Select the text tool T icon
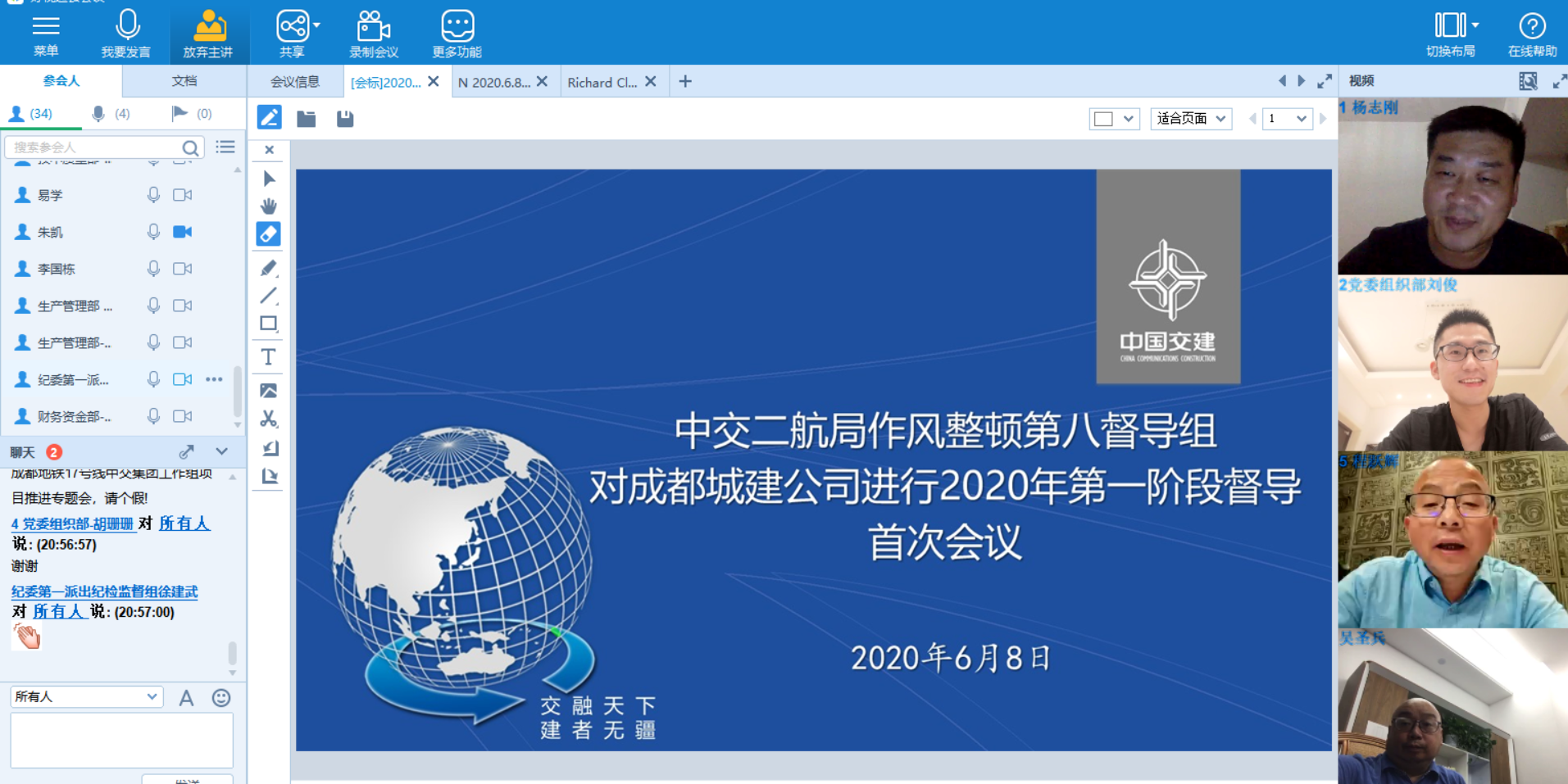This screenshot has height=784, width=1568. point(269,357)
